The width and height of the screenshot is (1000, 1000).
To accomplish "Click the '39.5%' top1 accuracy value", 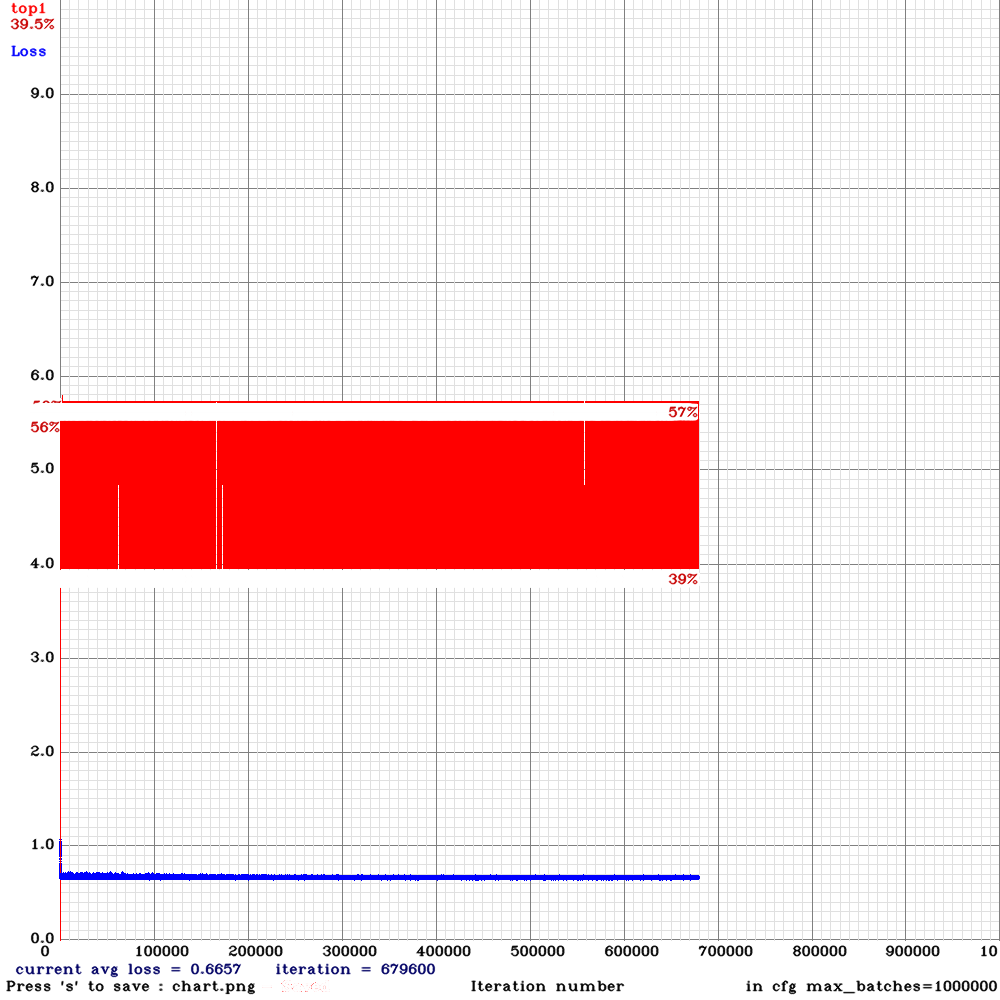I will [33, 25].
